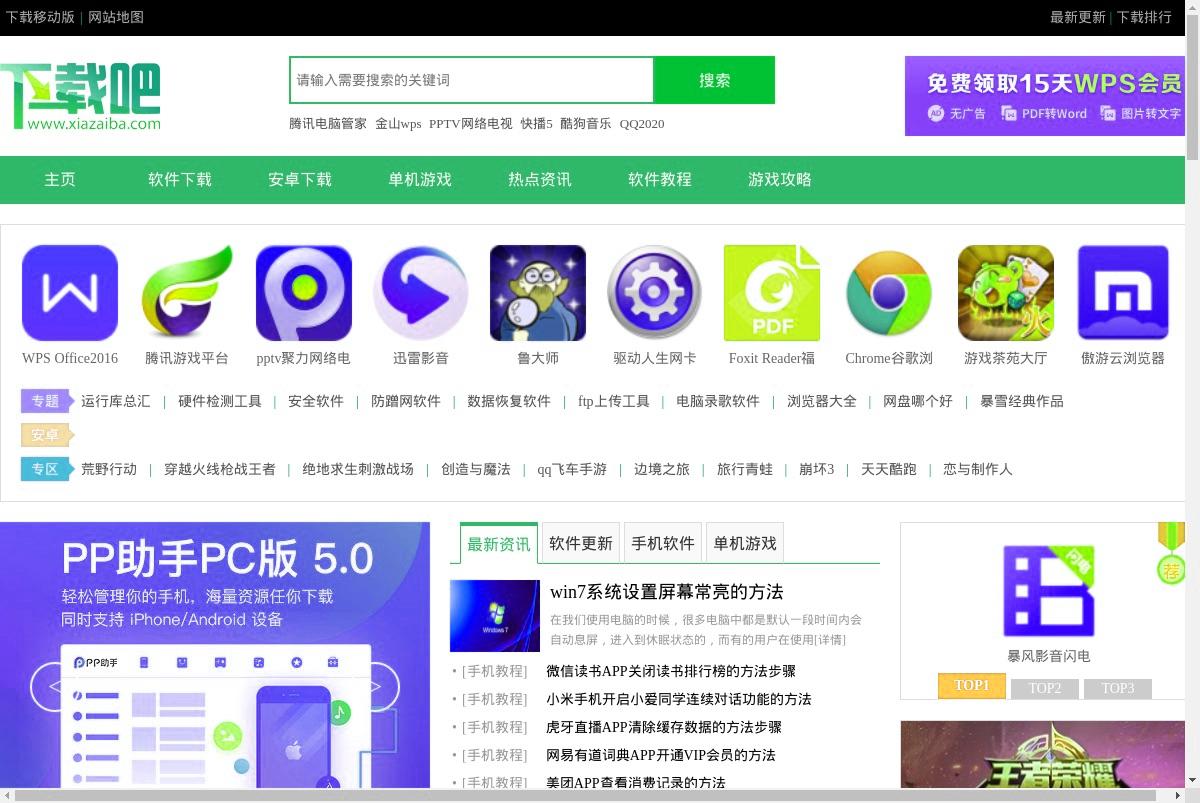Image resolution: width=1200 pixels, height=803 pixels.
Task: Click the 下载吧 site logo
Action: 80,96
